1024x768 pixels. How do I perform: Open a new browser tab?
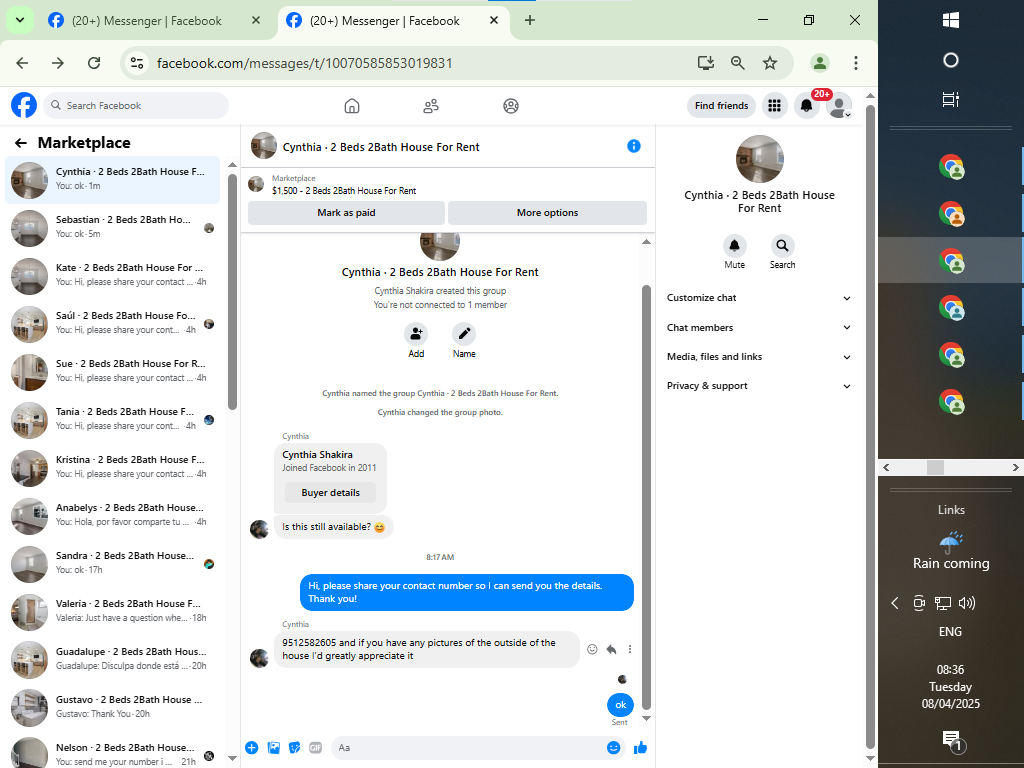click(530, 20)
